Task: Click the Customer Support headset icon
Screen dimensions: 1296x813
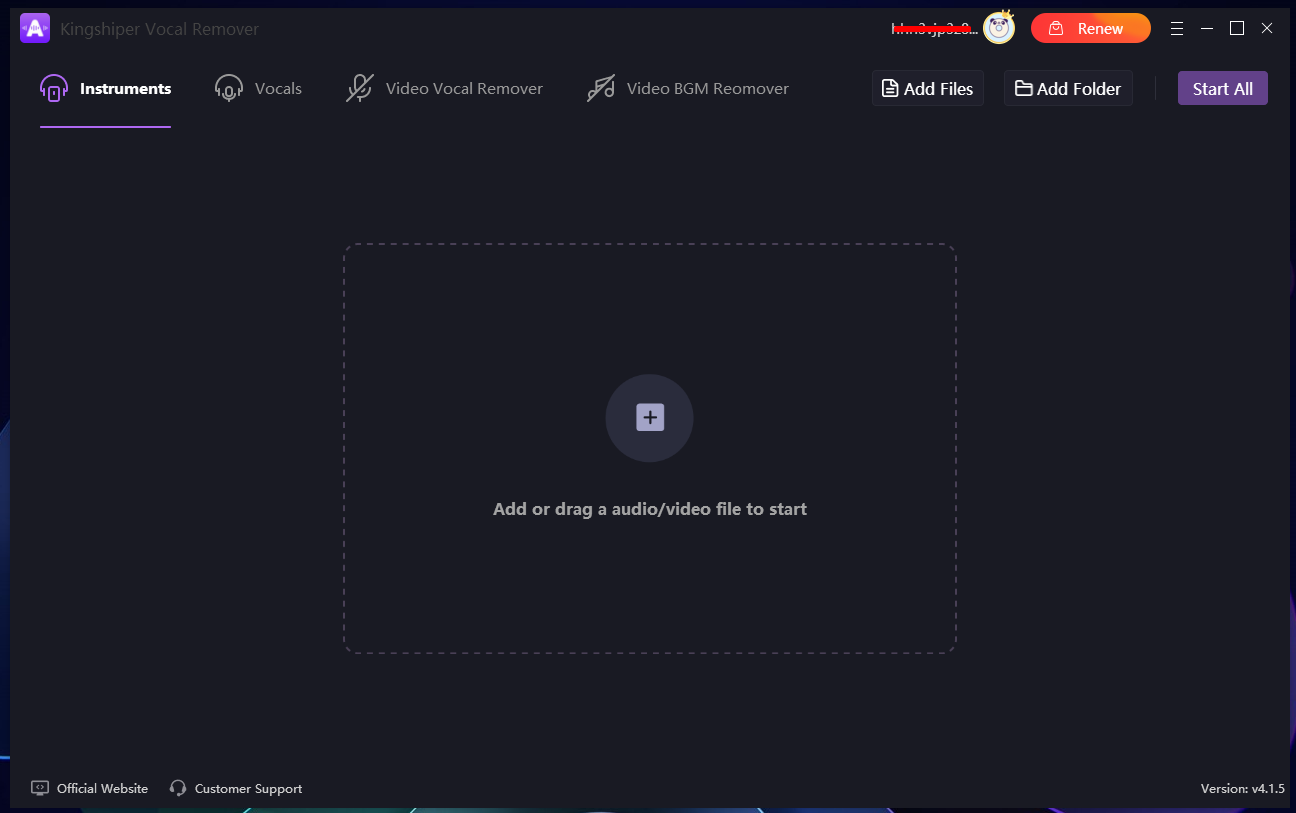Action: [x=178, y=788]
